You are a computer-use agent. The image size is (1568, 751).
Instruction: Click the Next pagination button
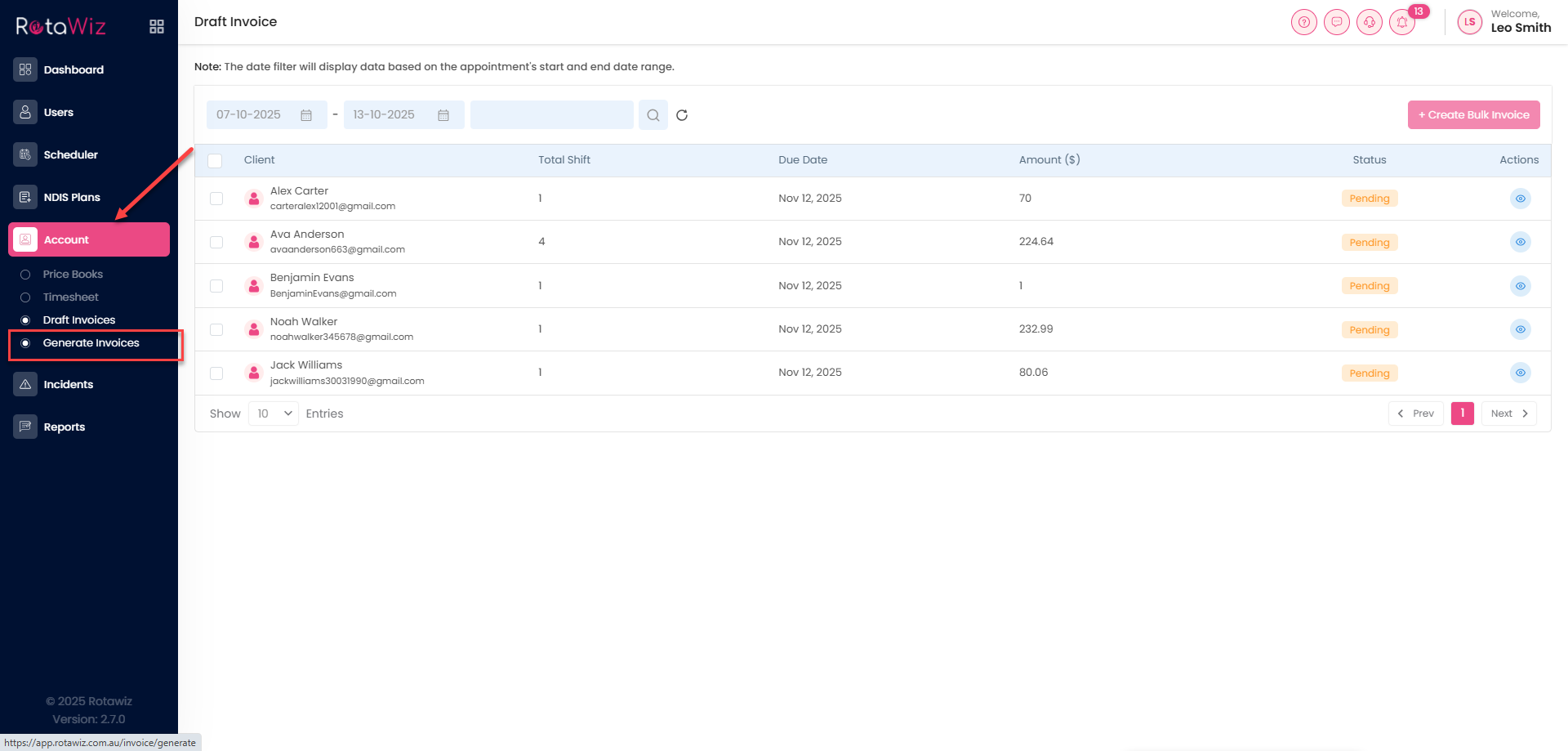1508,413
